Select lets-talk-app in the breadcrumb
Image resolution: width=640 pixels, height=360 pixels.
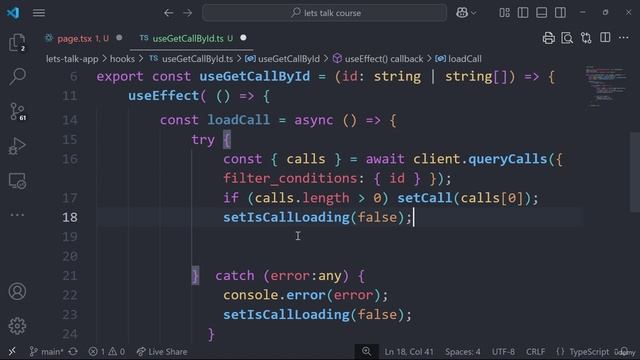(72, 59)
